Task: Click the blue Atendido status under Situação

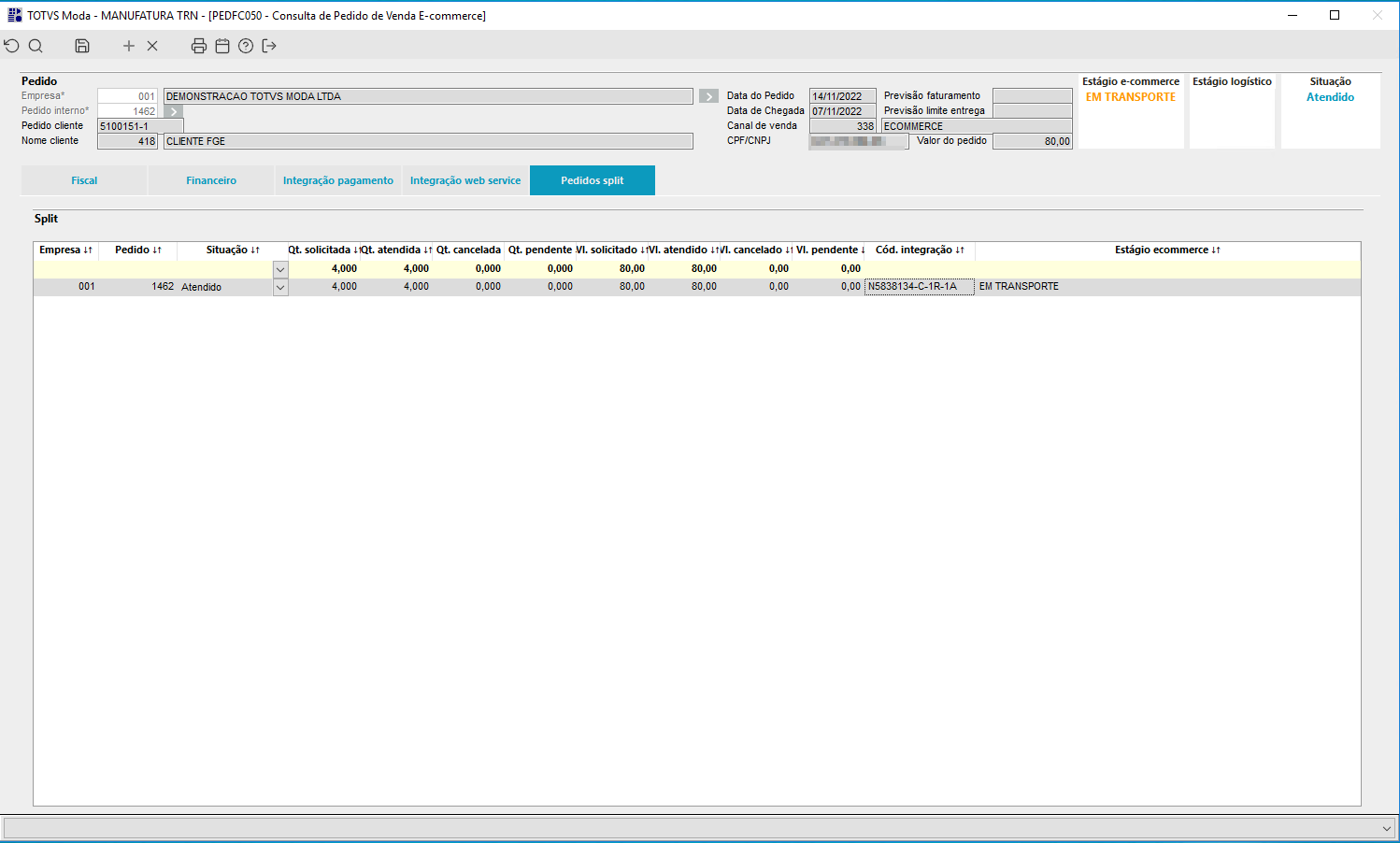Action: click(x=1330, y=97)
